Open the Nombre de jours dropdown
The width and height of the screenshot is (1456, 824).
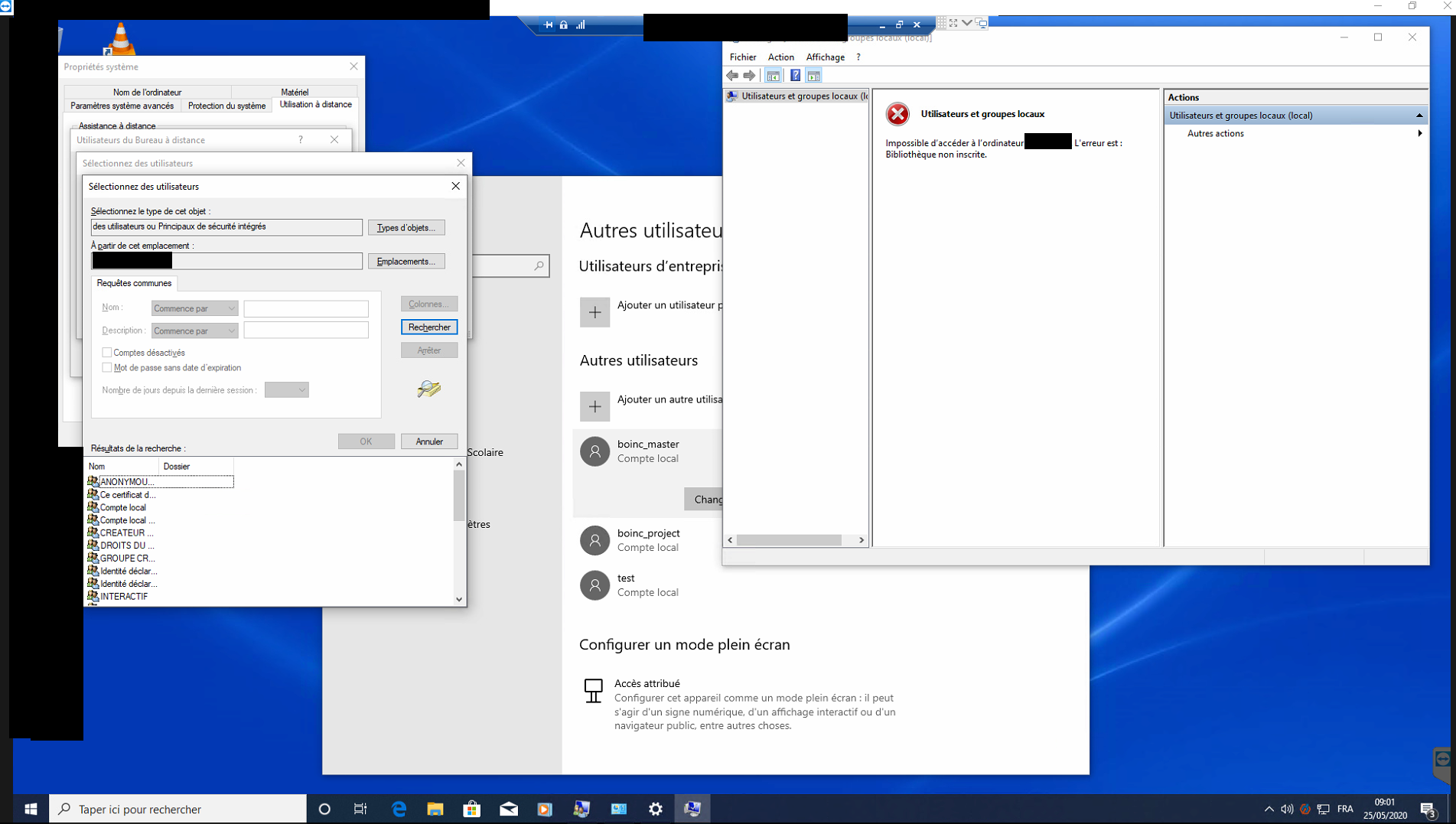click(x=286, y=389)
